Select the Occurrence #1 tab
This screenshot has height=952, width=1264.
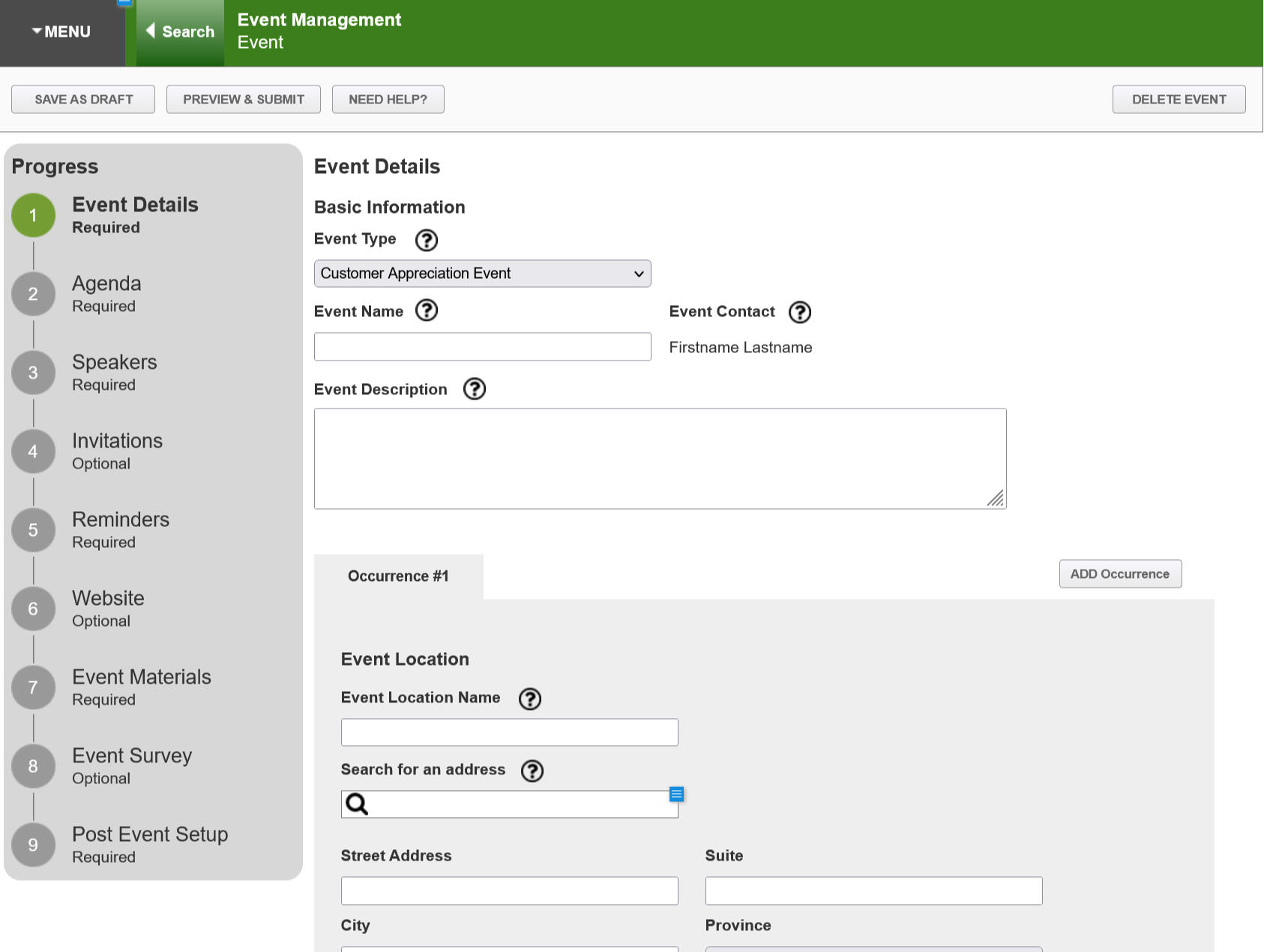(398, 576)
